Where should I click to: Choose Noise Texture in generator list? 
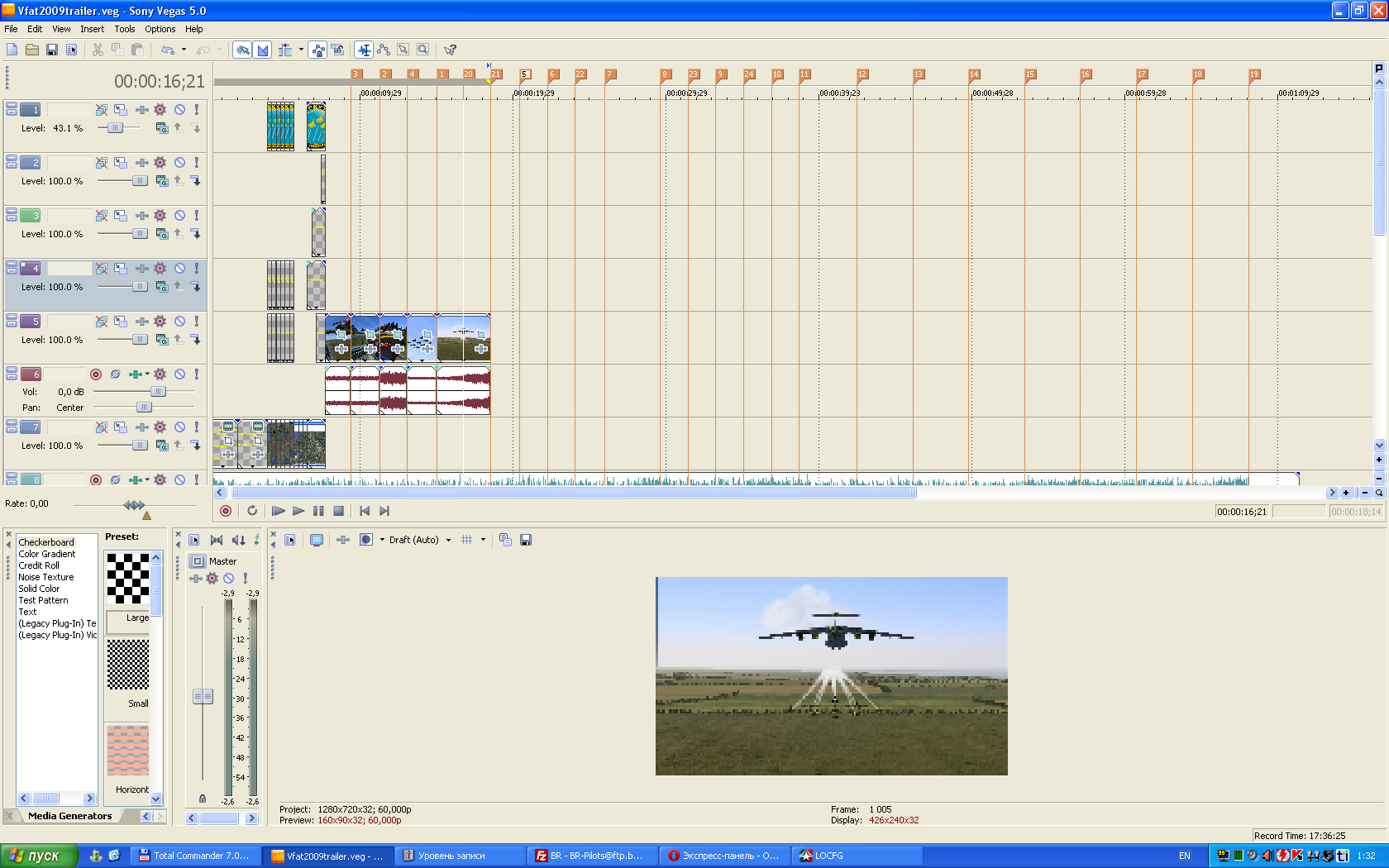(46, 577)
